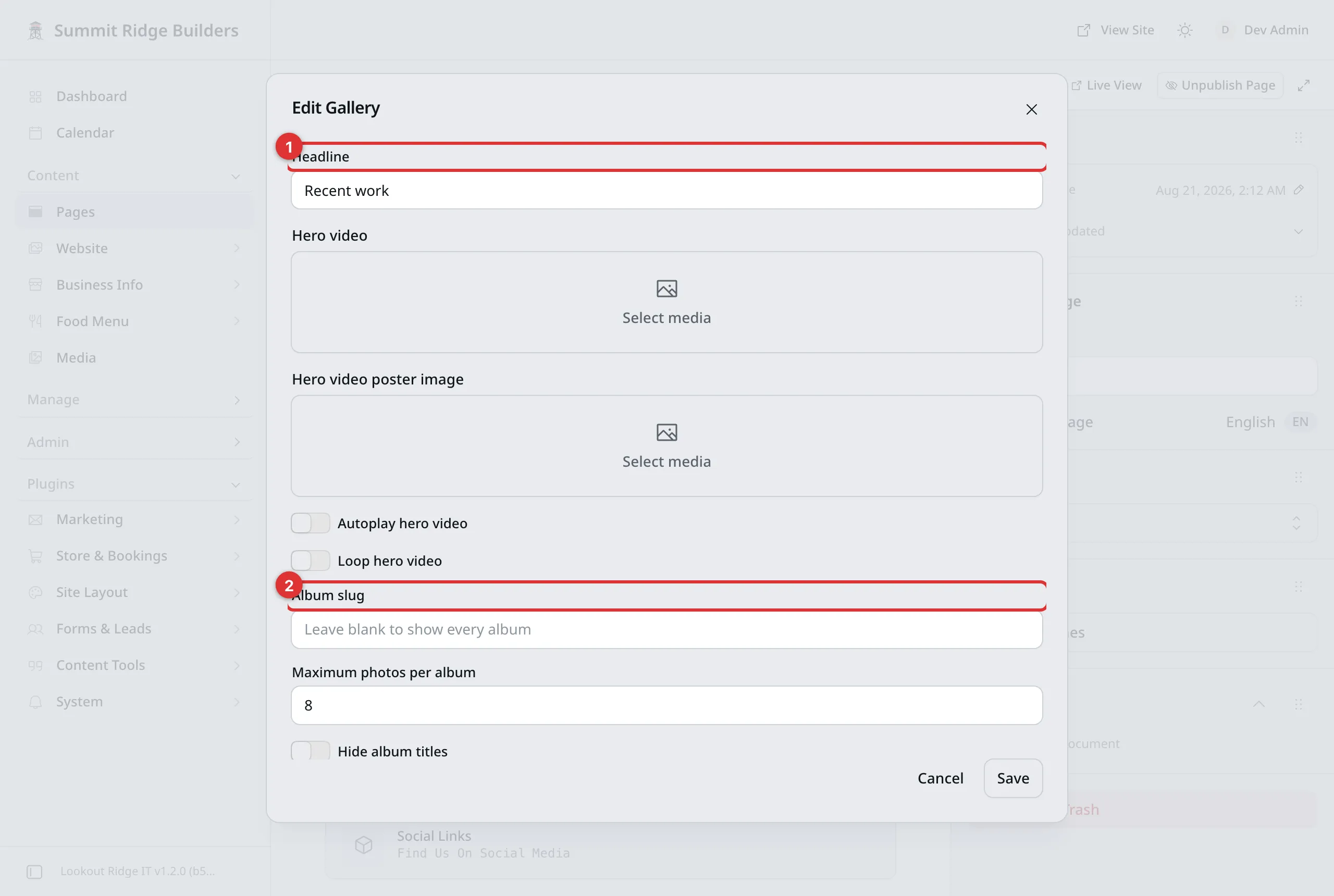Click the pencil icon beside the date
The width and height of the screenshot is (1334, 896).
[1299, 190]
